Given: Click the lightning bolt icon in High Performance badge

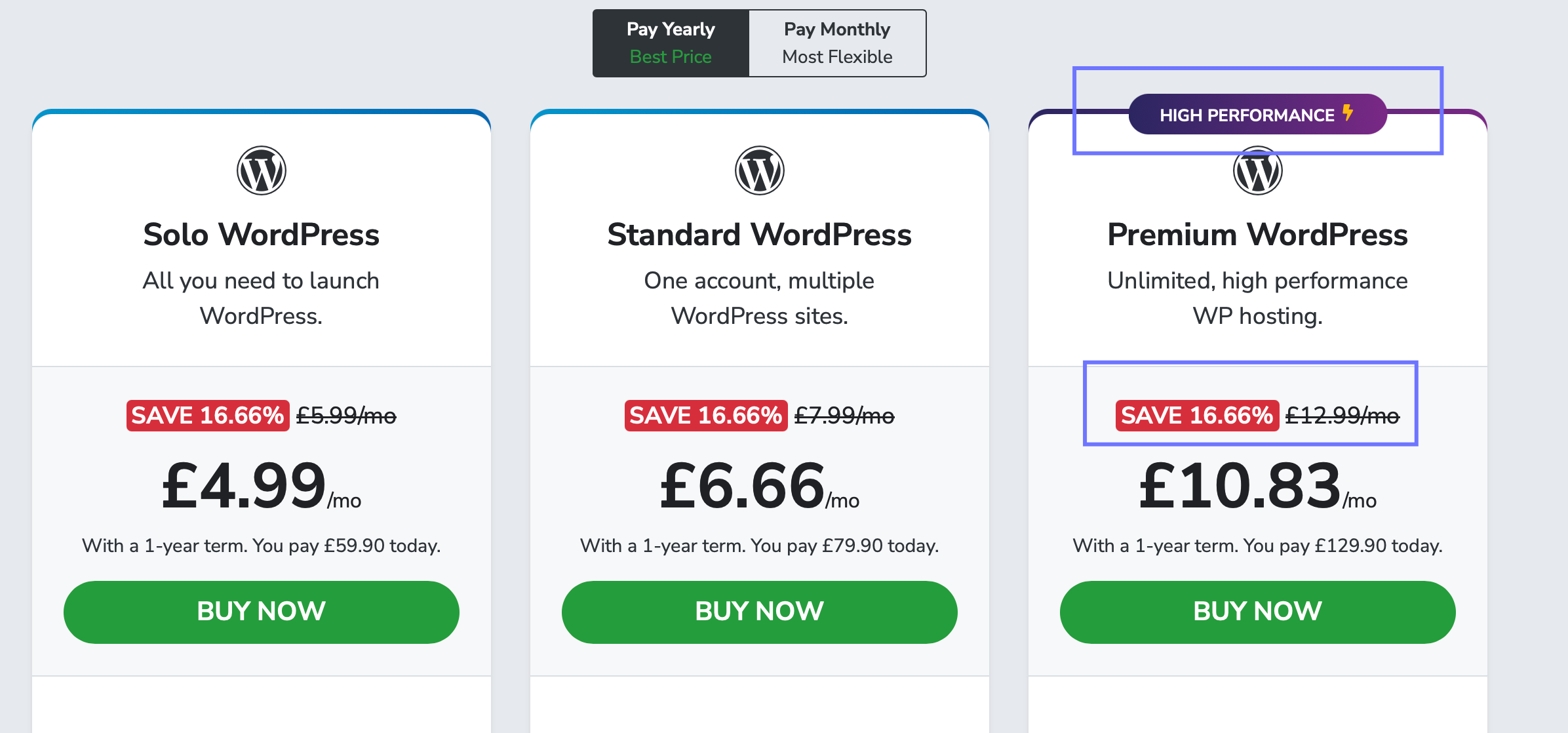Looking at the screenshot, I should click(1348, 113).
